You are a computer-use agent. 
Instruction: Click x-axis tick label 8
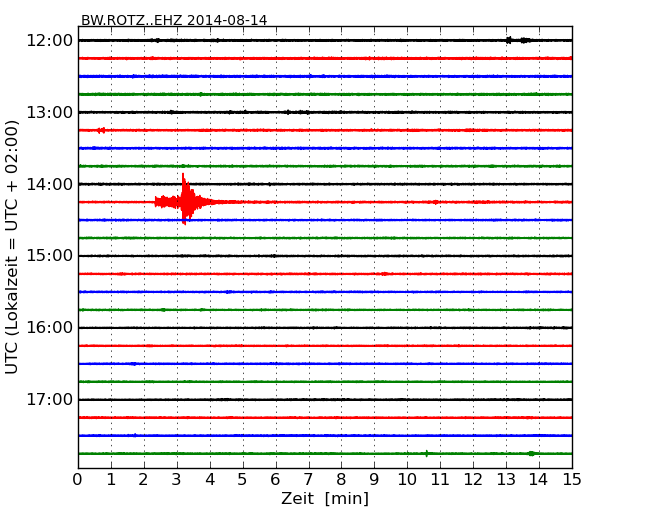point(341,479)
